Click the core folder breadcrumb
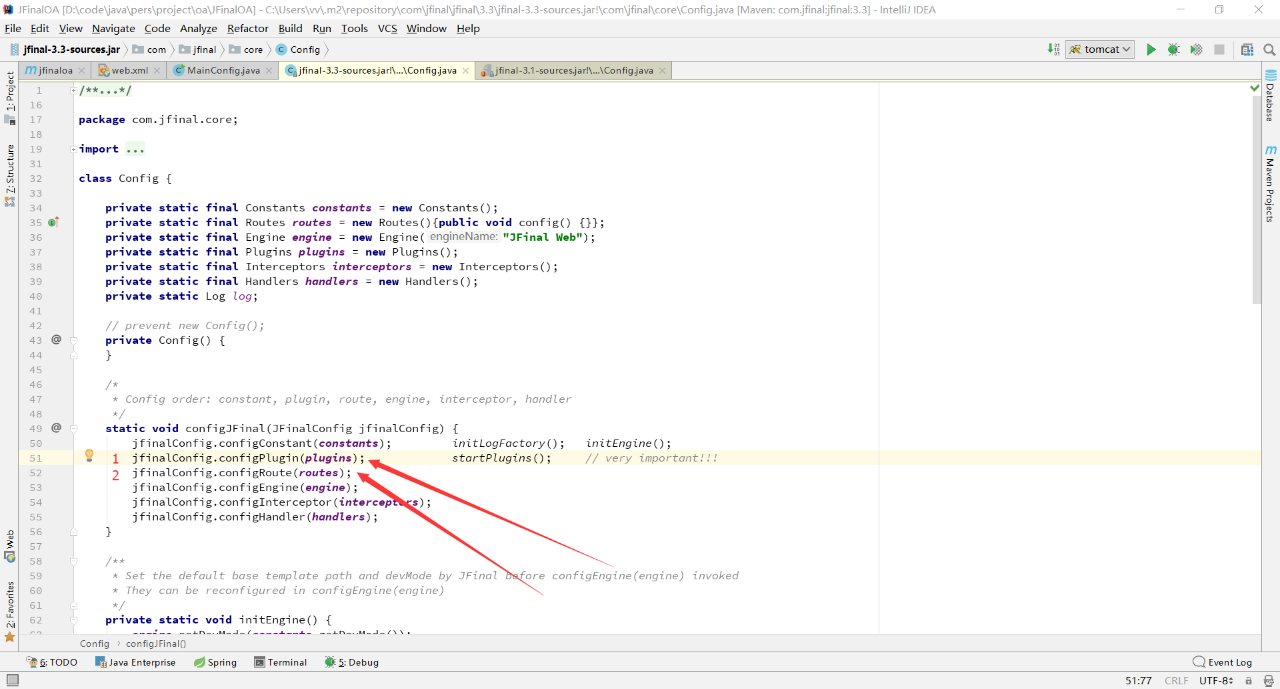 [246, 49]
